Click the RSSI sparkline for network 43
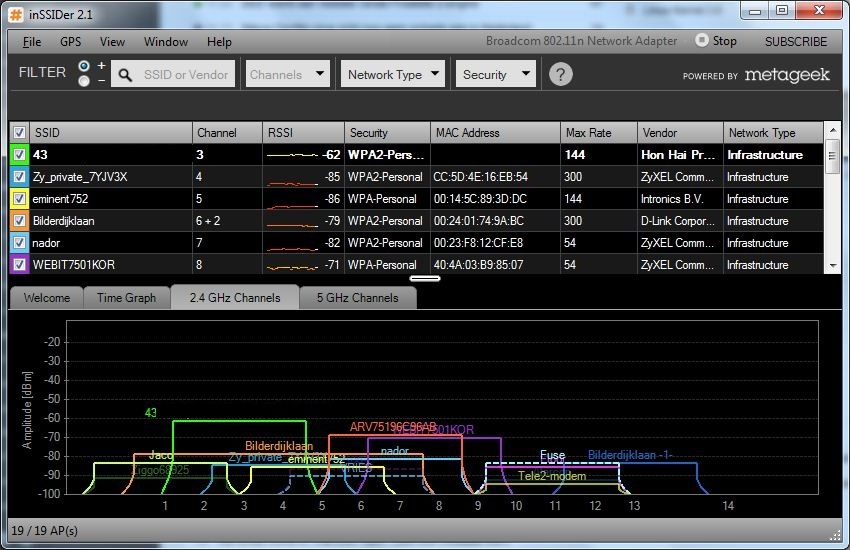850x550 pixels. [x=294, y=155]
